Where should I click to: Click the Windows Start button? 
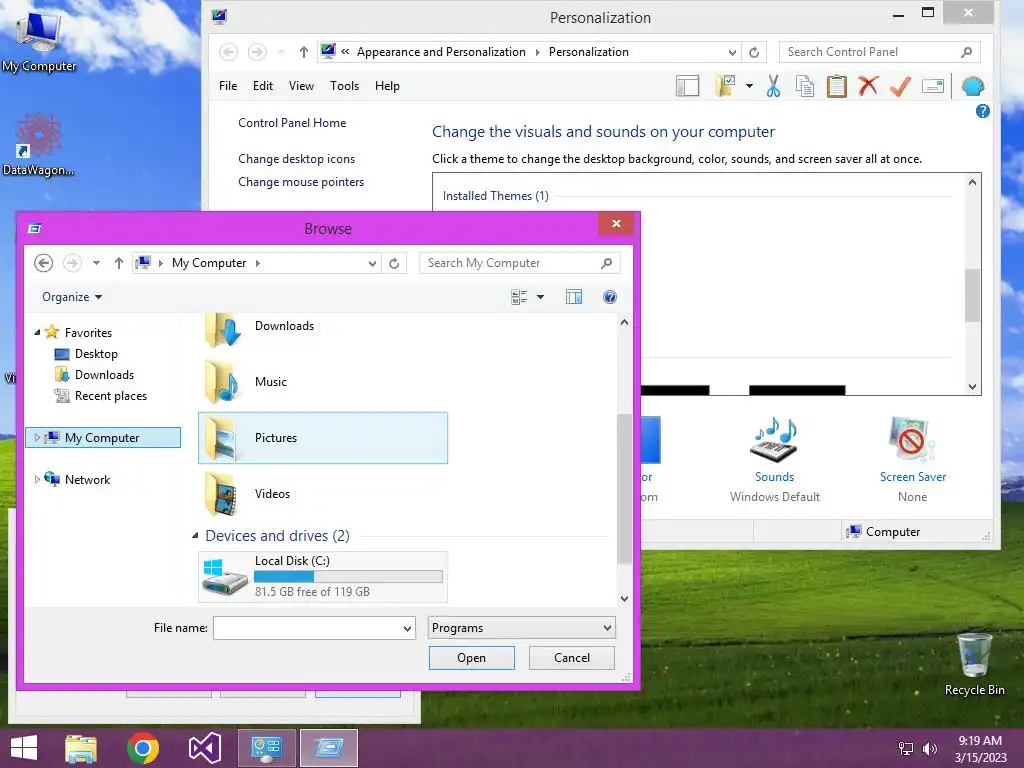click(24, 748)
